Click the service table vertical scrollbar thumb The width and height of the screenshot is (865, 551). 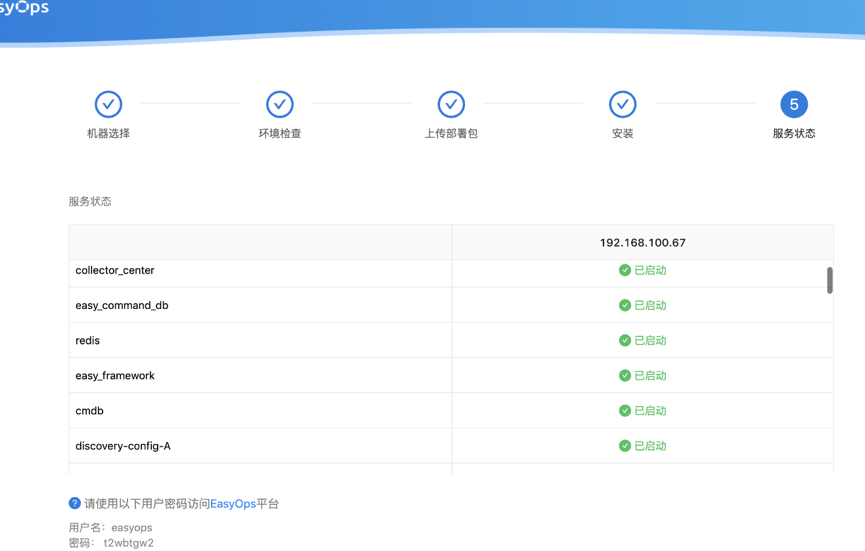[x=829, y=281]
